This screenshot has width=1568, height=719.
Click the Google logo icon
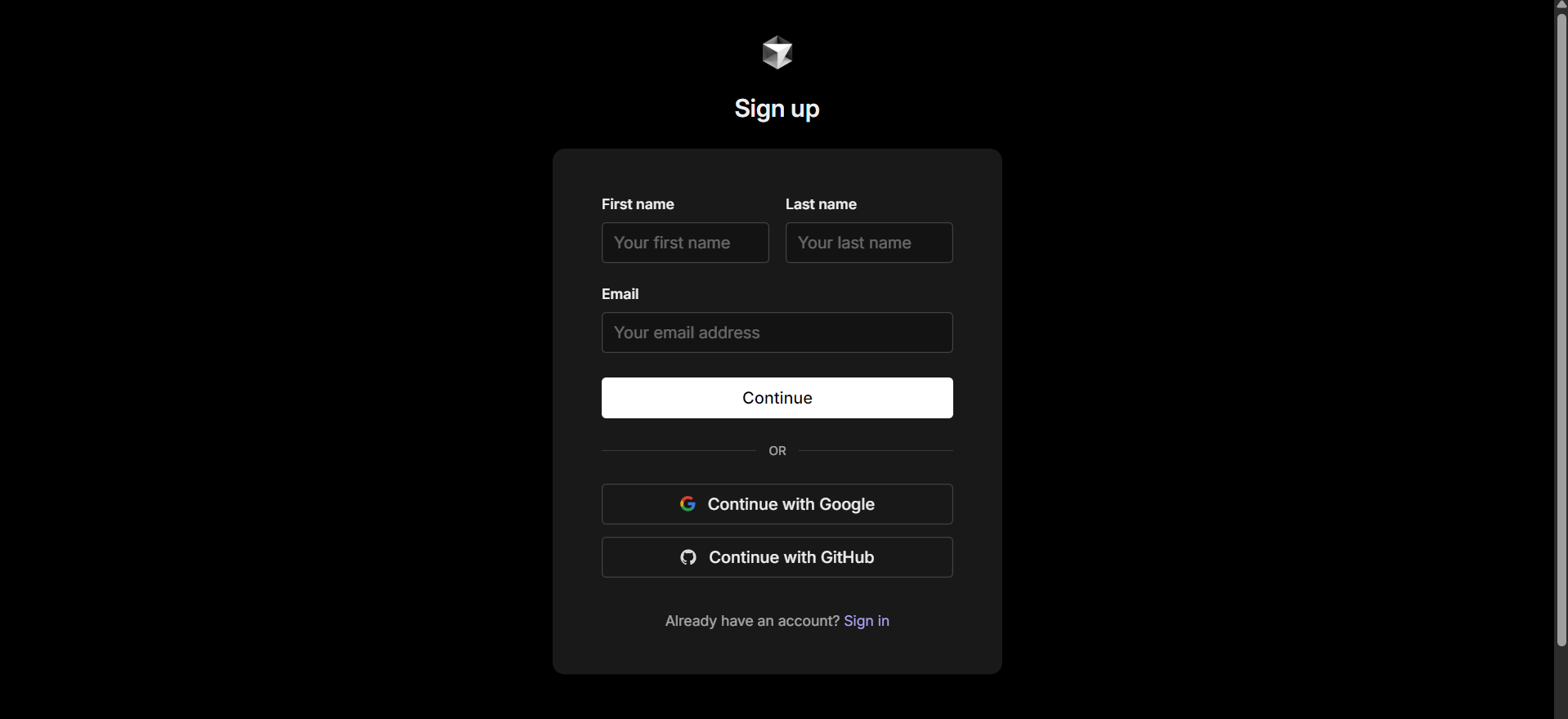pos(688,504)
